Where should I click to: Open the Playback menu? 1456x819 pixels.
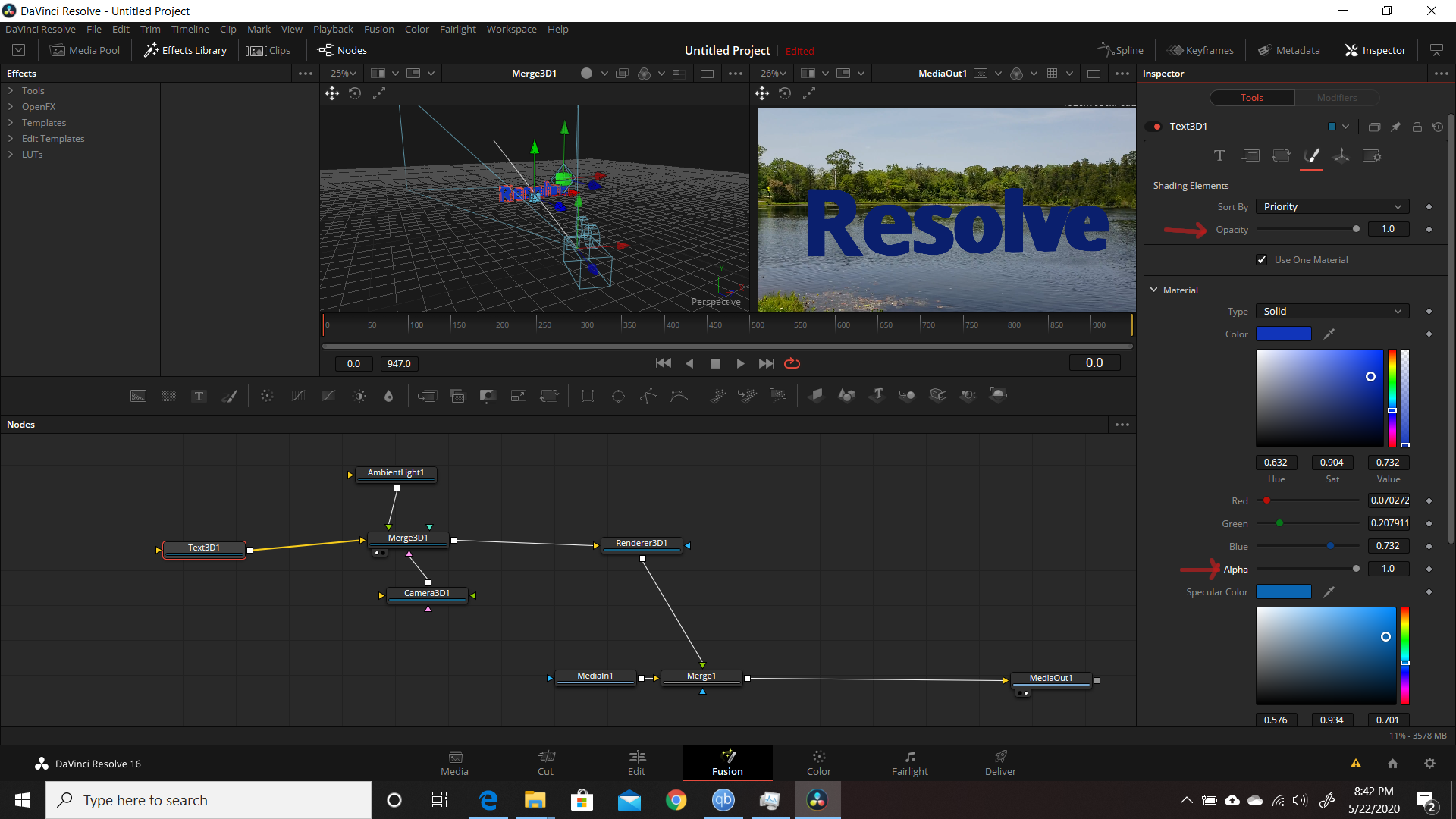pos(333,30)
